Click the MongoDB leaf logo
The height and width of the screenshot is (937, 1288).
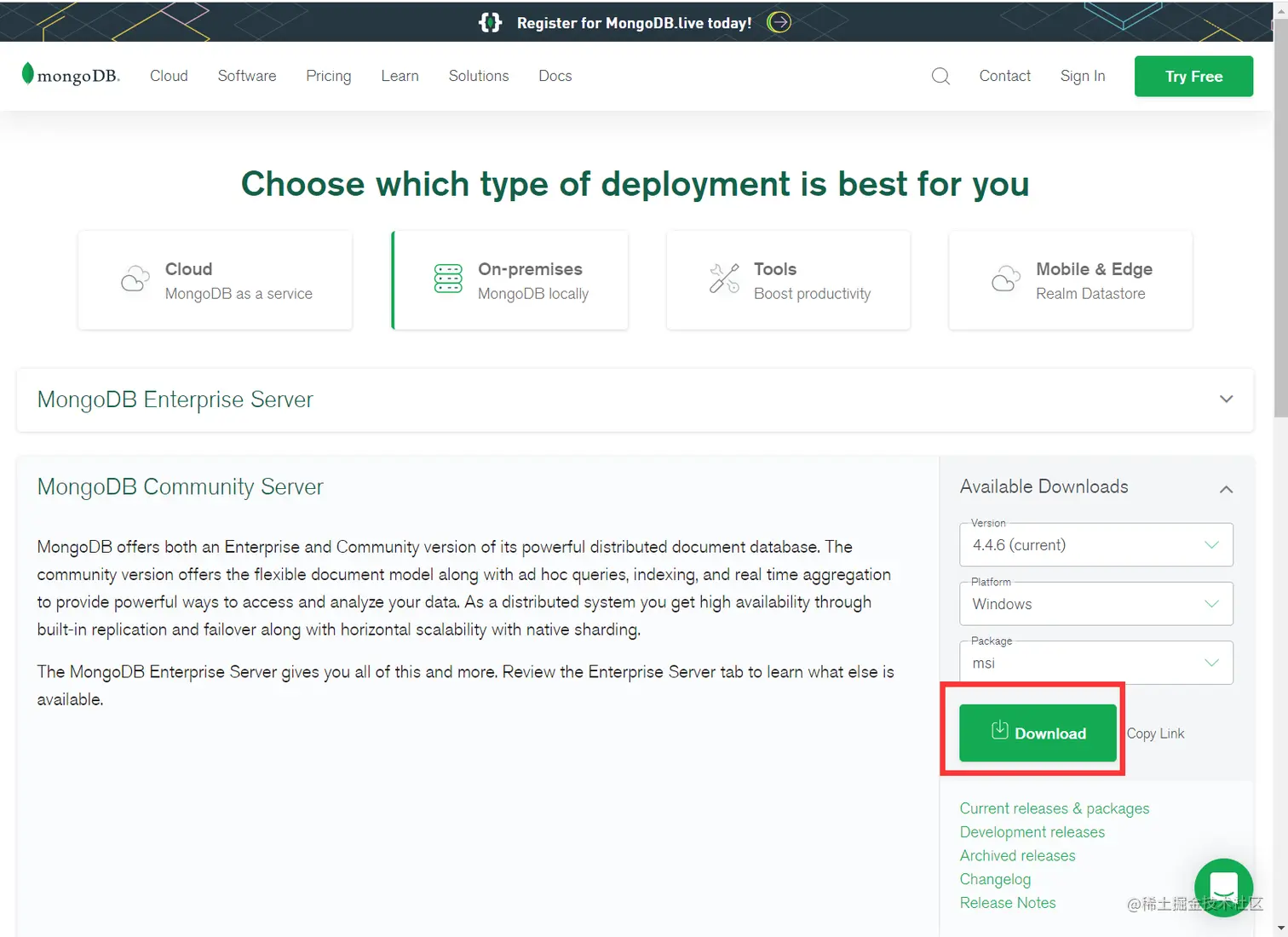28,74
